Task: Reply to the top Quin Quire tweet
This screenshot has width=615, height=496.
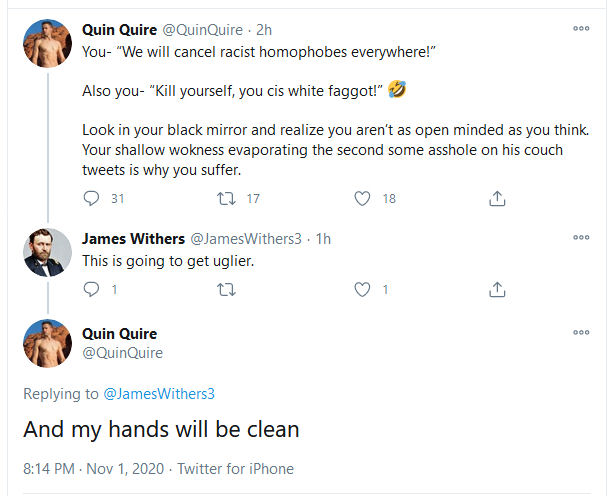Action: (x=93, y=199)
